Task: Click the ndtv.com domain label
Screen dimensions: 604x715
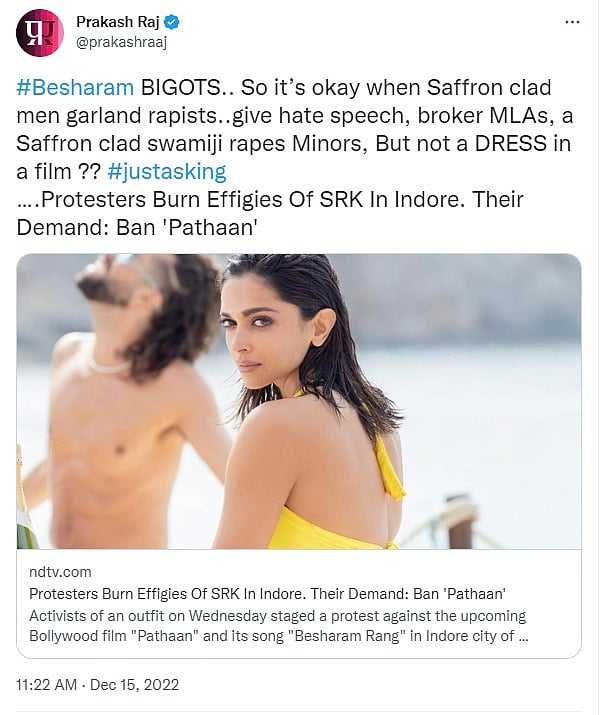Action: tap(59, 572)
